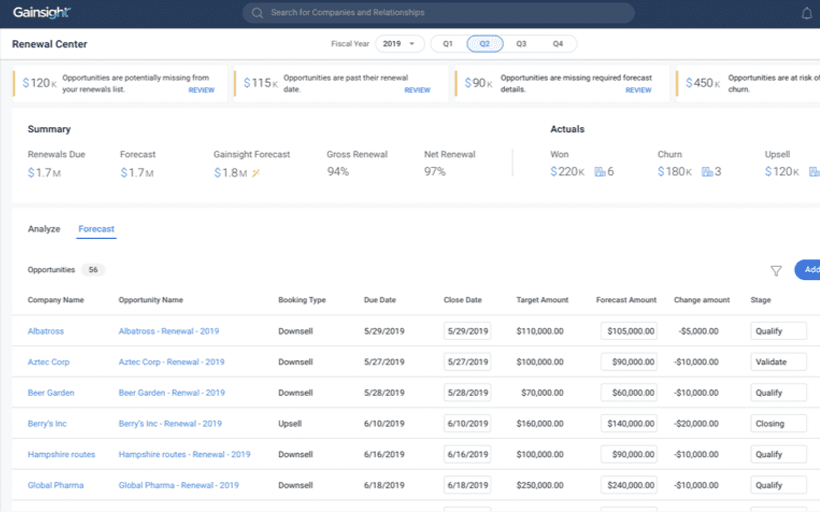Click the Gainsight Forecast magic wand icon
This screenshot has height=512, width=820.
click(256, 173)
